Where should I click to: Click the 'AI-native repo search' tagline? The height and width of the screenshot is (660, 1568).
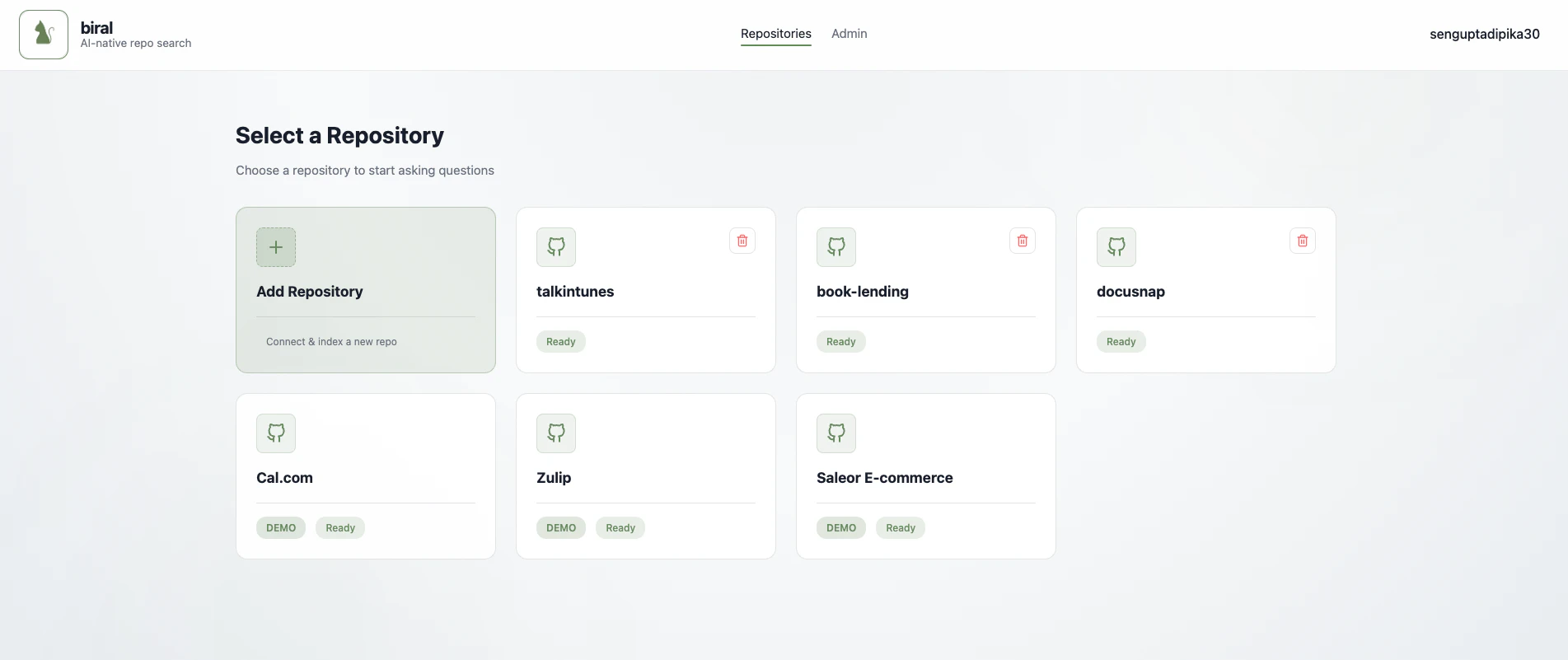pyautogui.click(x=136, y=44)
